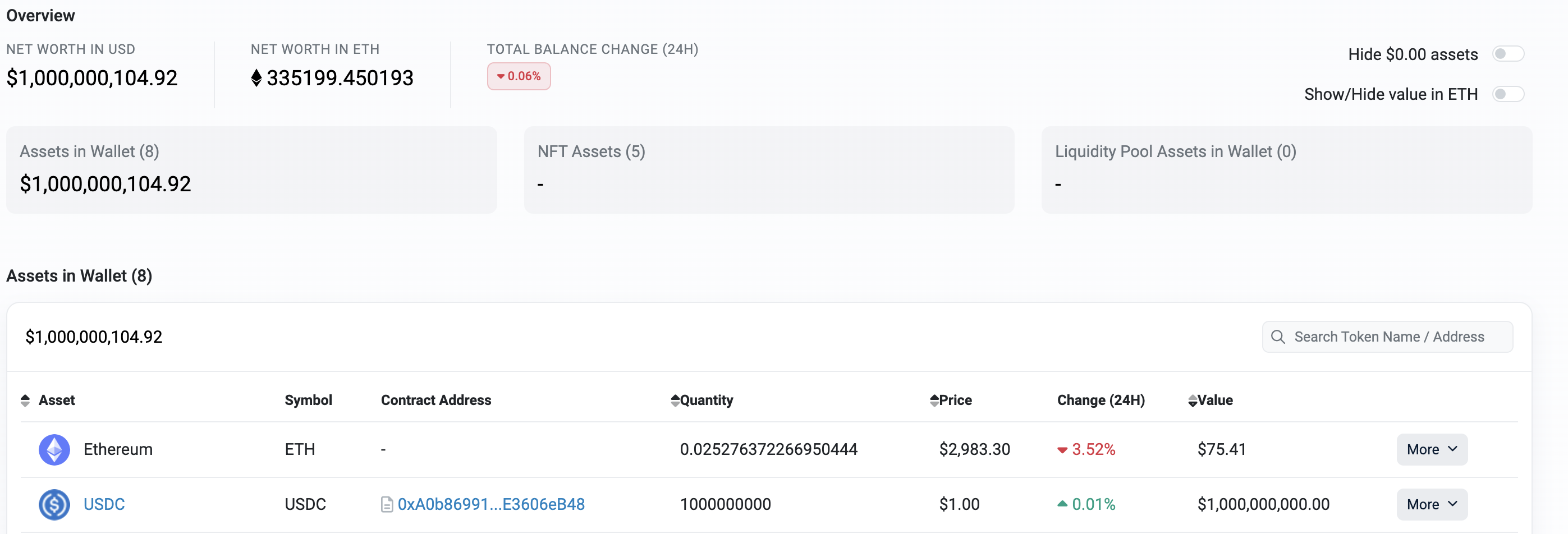Sort by Value column arrows
The height and width of the screenshot is (534, 1568).
click(x=1193, y=401)
